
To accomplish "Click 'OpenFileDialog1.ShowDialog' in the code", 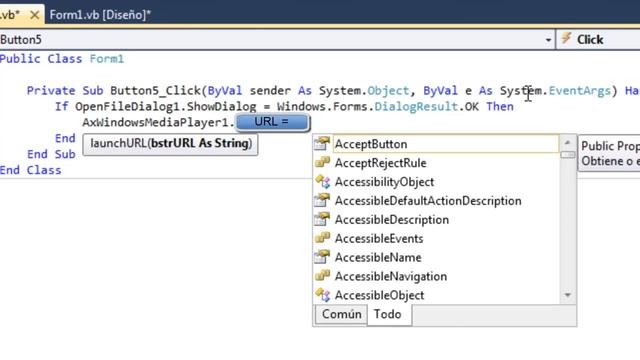I will (165, 107).
